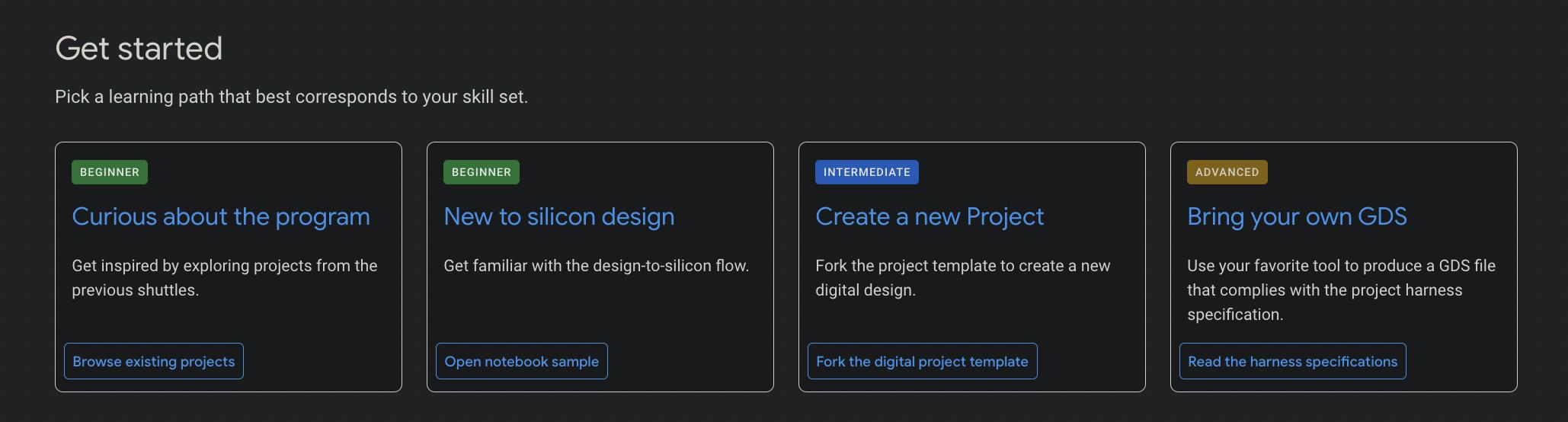
Task: Click the 'Fork the project template' description text
Action: [x=962, y=278]
